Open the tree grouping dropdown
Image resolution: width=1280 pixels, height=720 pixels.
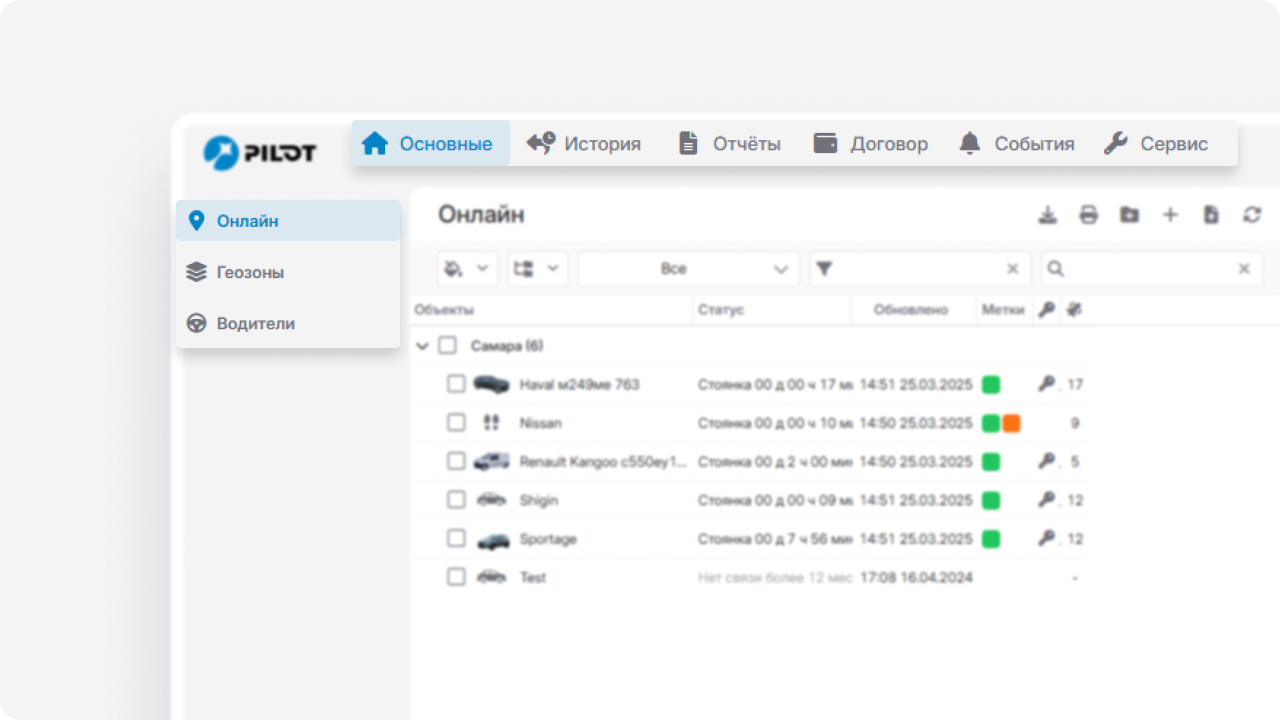pyautogui.click(x=537, y=269)
